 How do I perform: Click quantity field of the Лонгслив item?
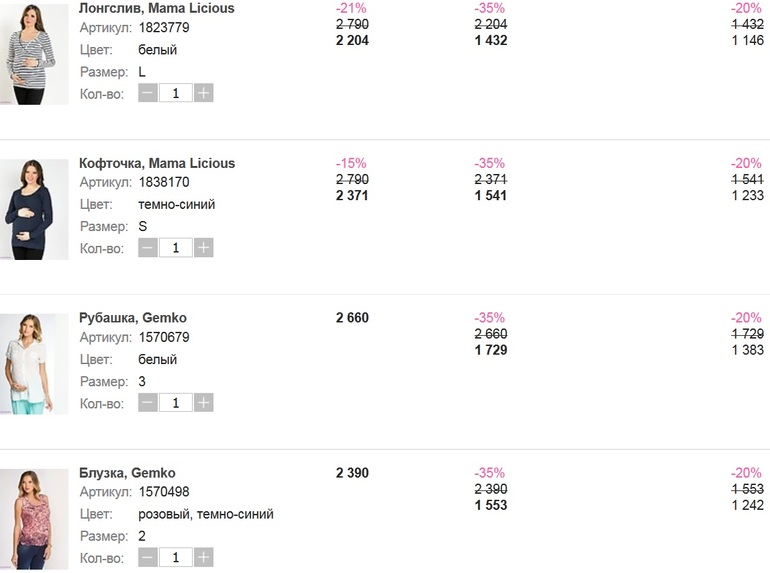coord(176,93)
